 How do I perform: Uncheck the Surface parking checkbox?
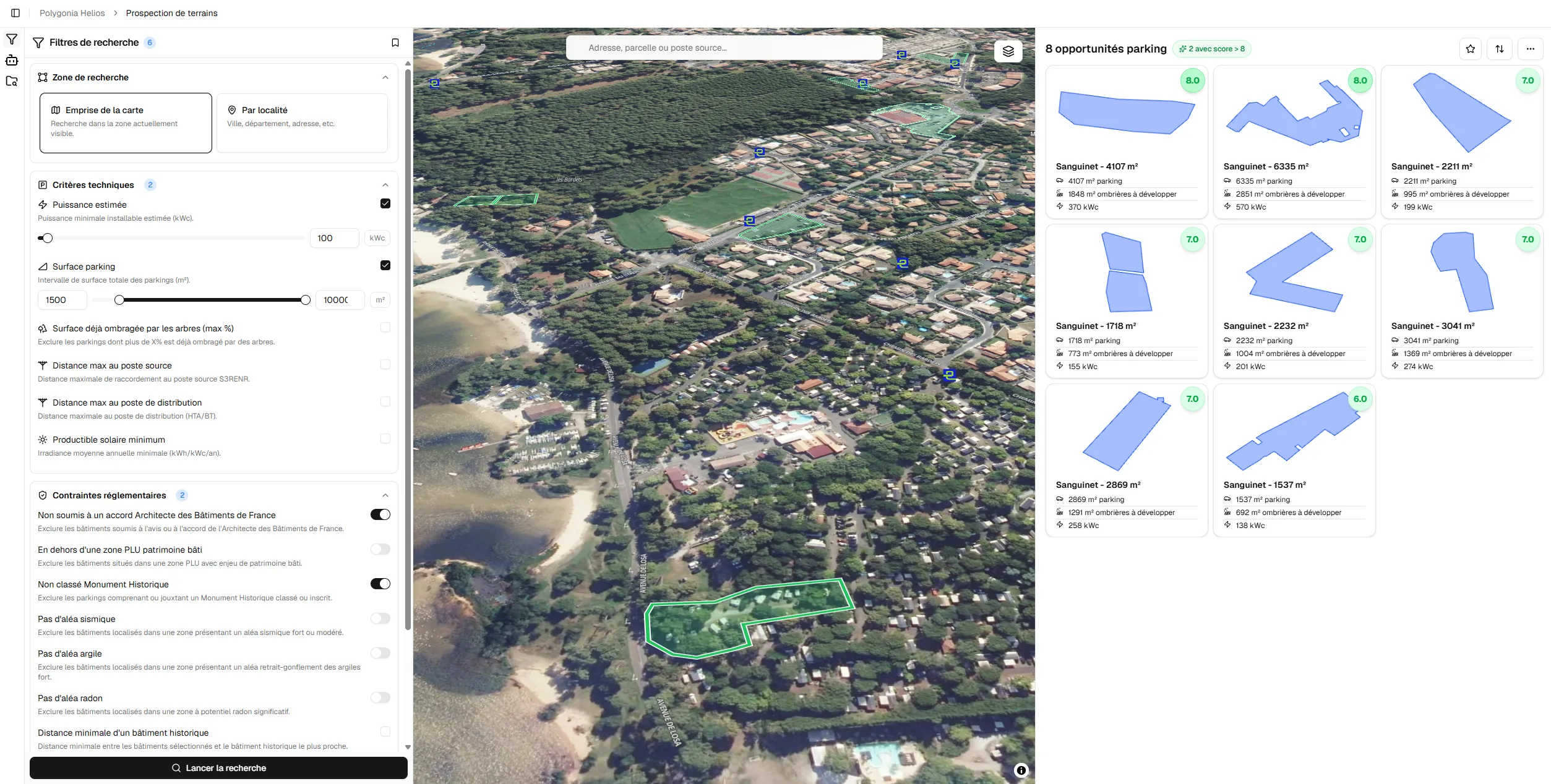coord(385,265)
